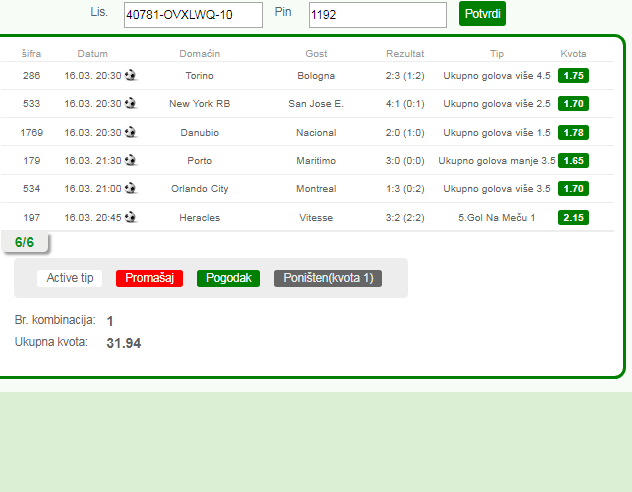Image resolution: width=632 pixels, height=492 pixels.
Task: Click the Heracles team cell
Action: click(200, 218)
